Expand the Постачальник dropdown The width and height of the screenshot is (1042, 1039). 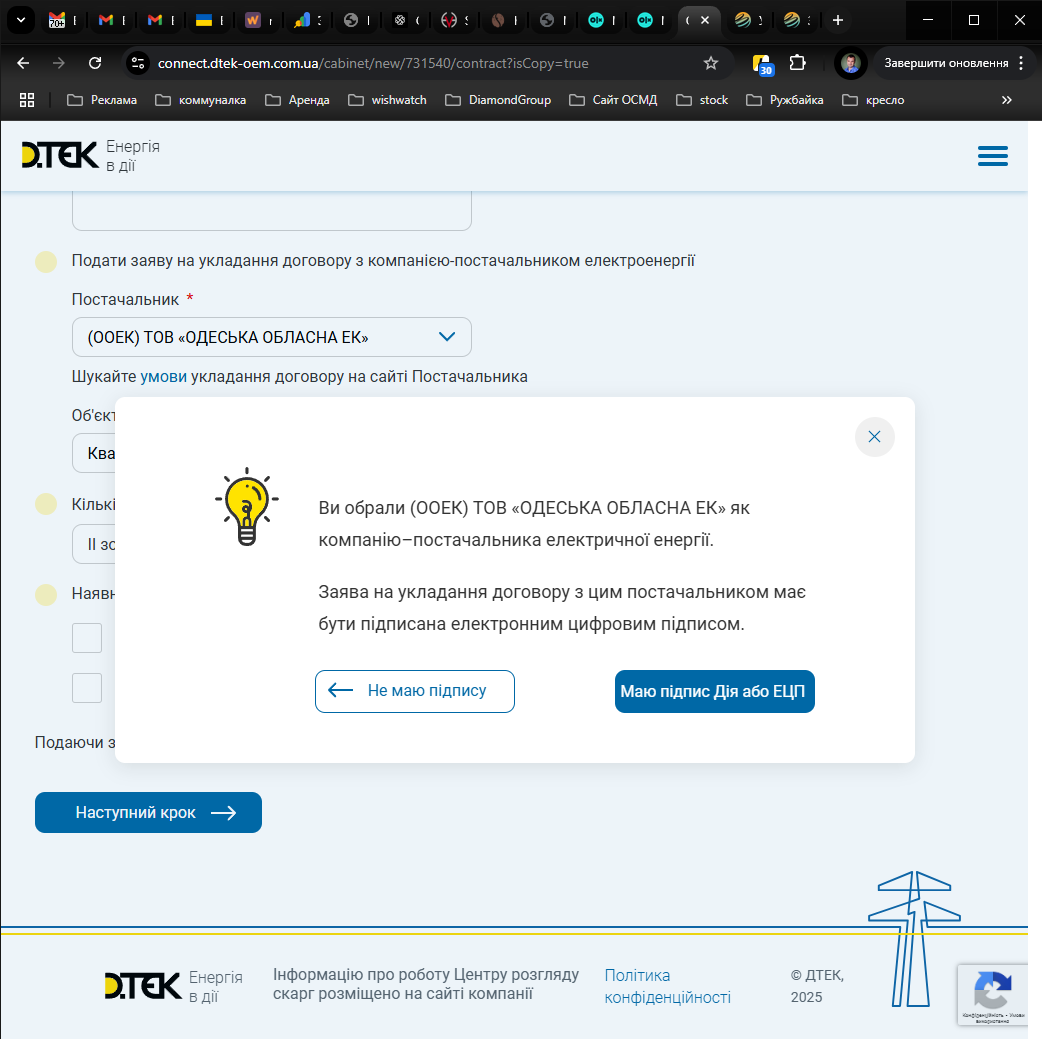(272, 337)
